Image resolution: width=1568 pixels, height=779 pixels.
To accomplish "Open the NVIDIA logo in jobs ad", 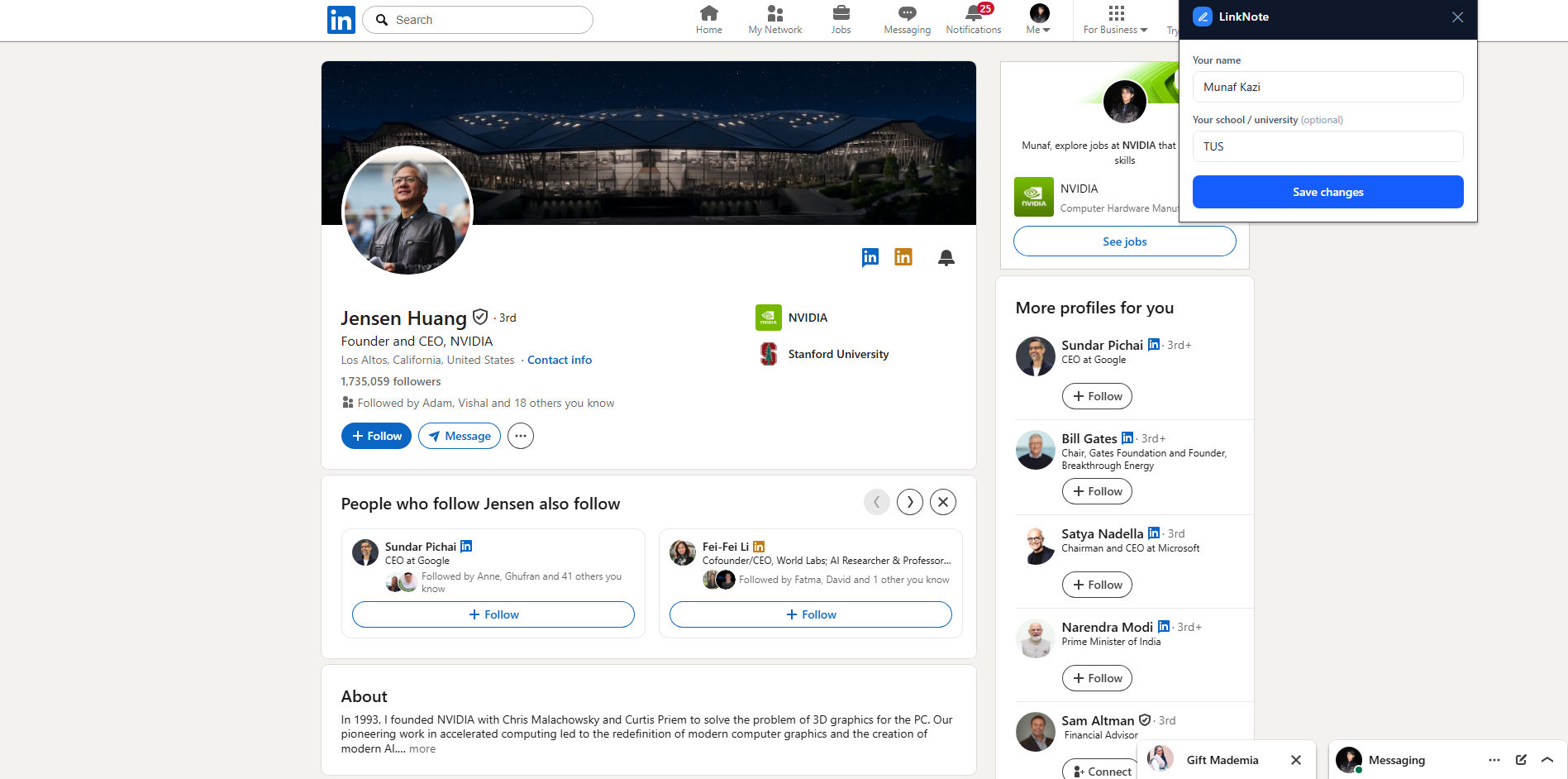I will tap(1034, 197).
